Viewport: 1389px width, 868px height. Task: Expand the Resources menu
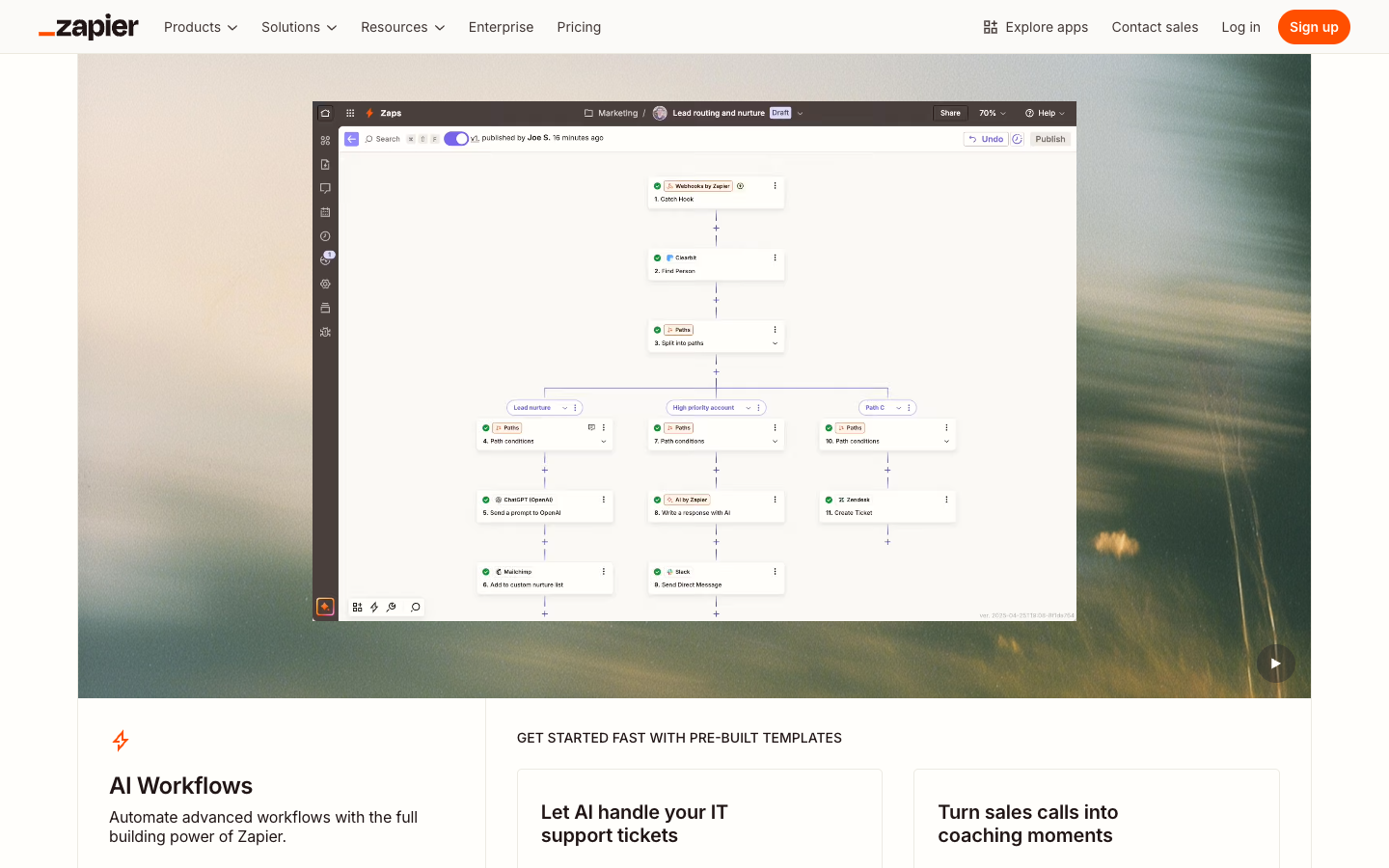point(403,27)
